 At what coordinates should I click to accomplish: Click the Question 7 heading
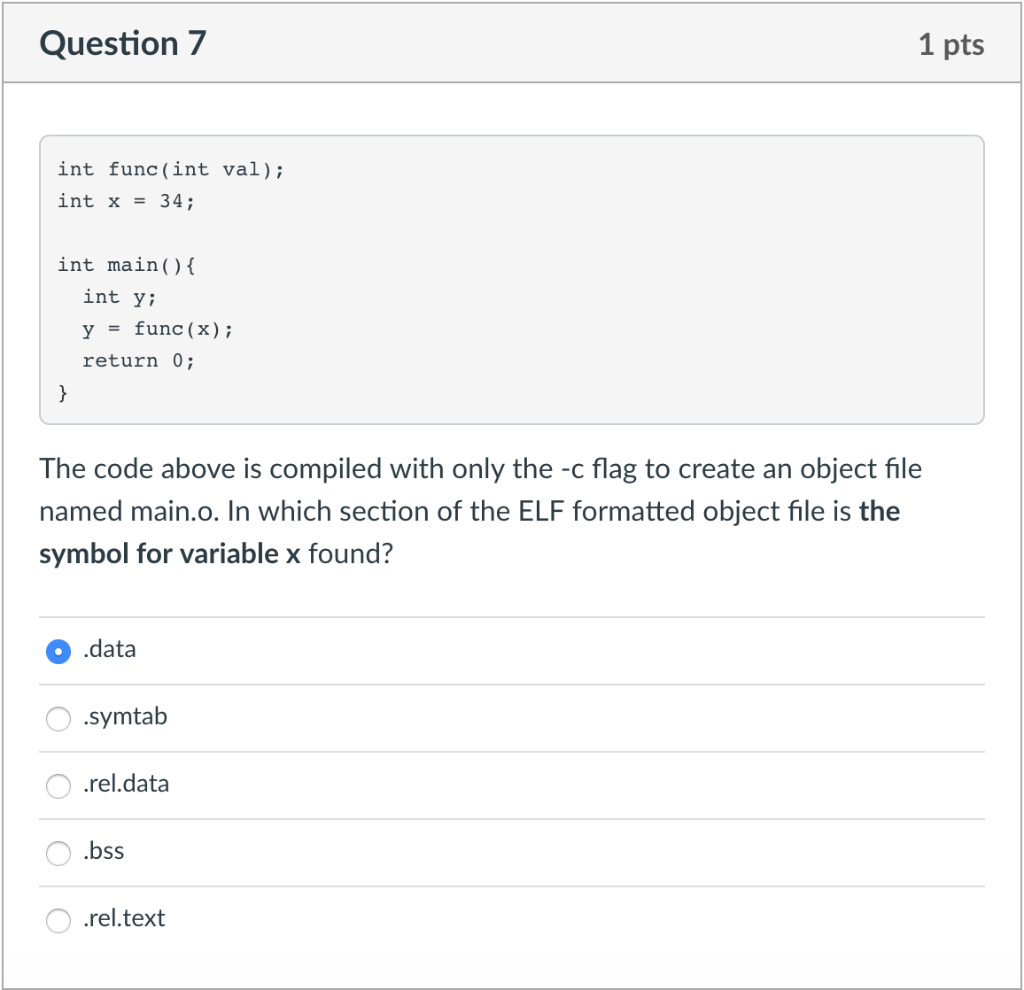pyautogui.click(x=122, y=43)
